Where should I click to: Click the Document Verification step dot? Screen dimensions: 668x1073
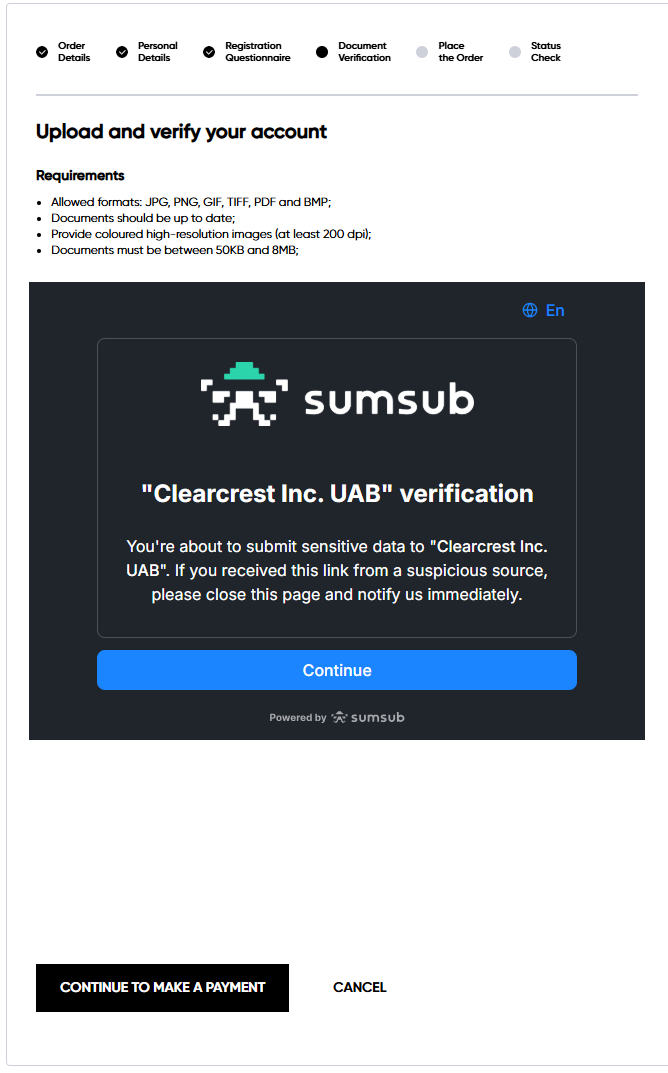(x=322, y=52)
